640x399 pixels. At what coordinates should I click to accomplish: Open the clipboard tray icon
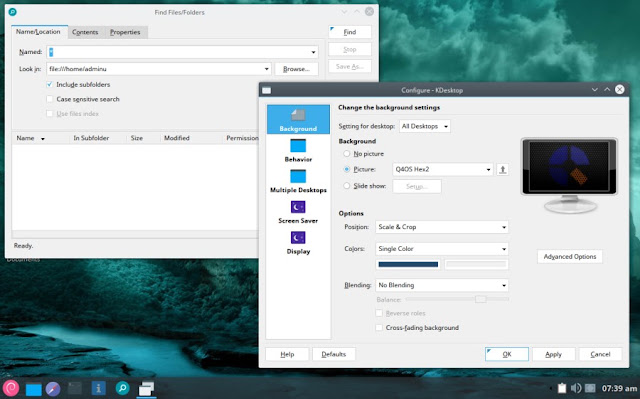point(562,388)
